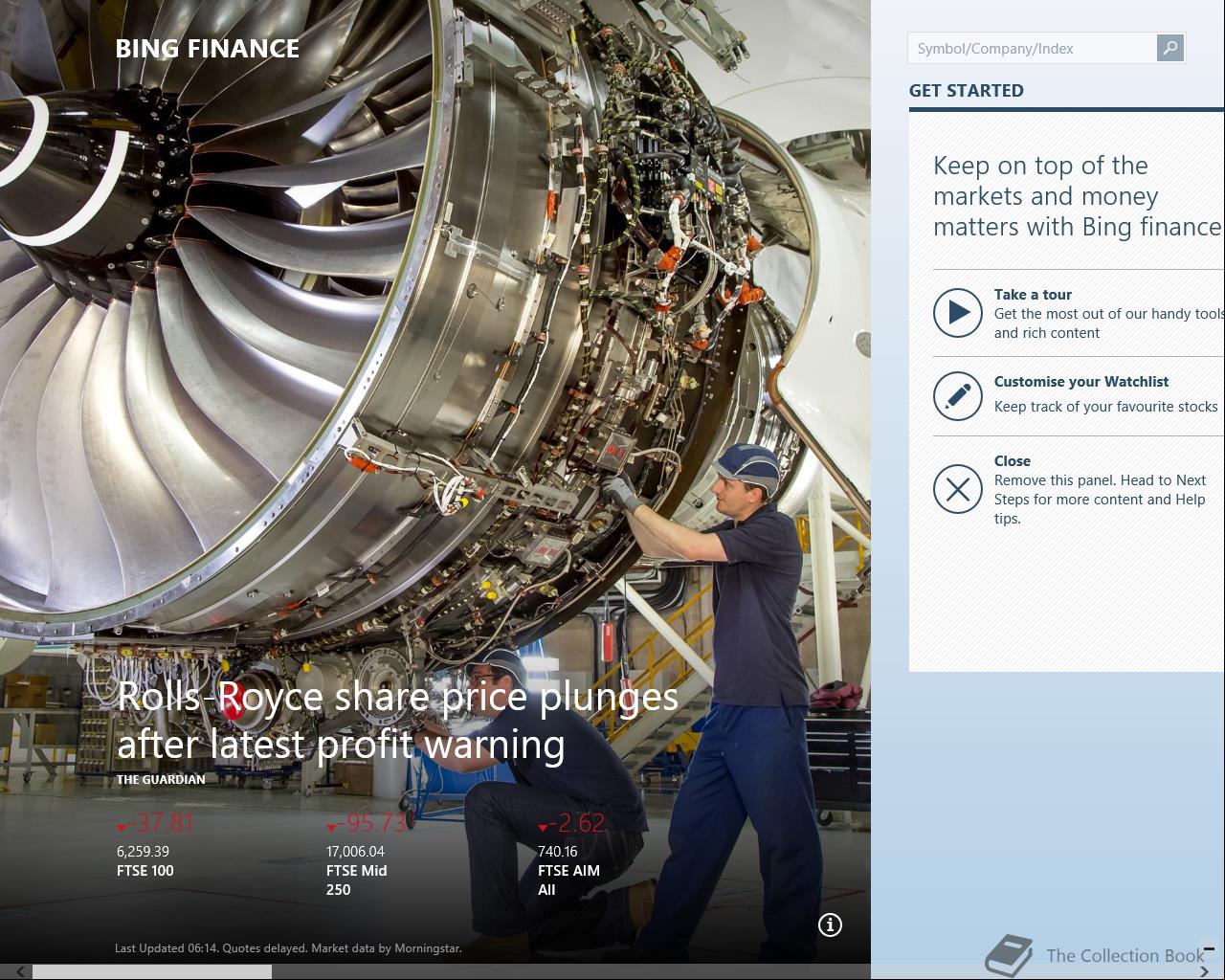Click The Collection Book label
Viewport: 1225px width, 980px height.
[x=1125, y=955]
